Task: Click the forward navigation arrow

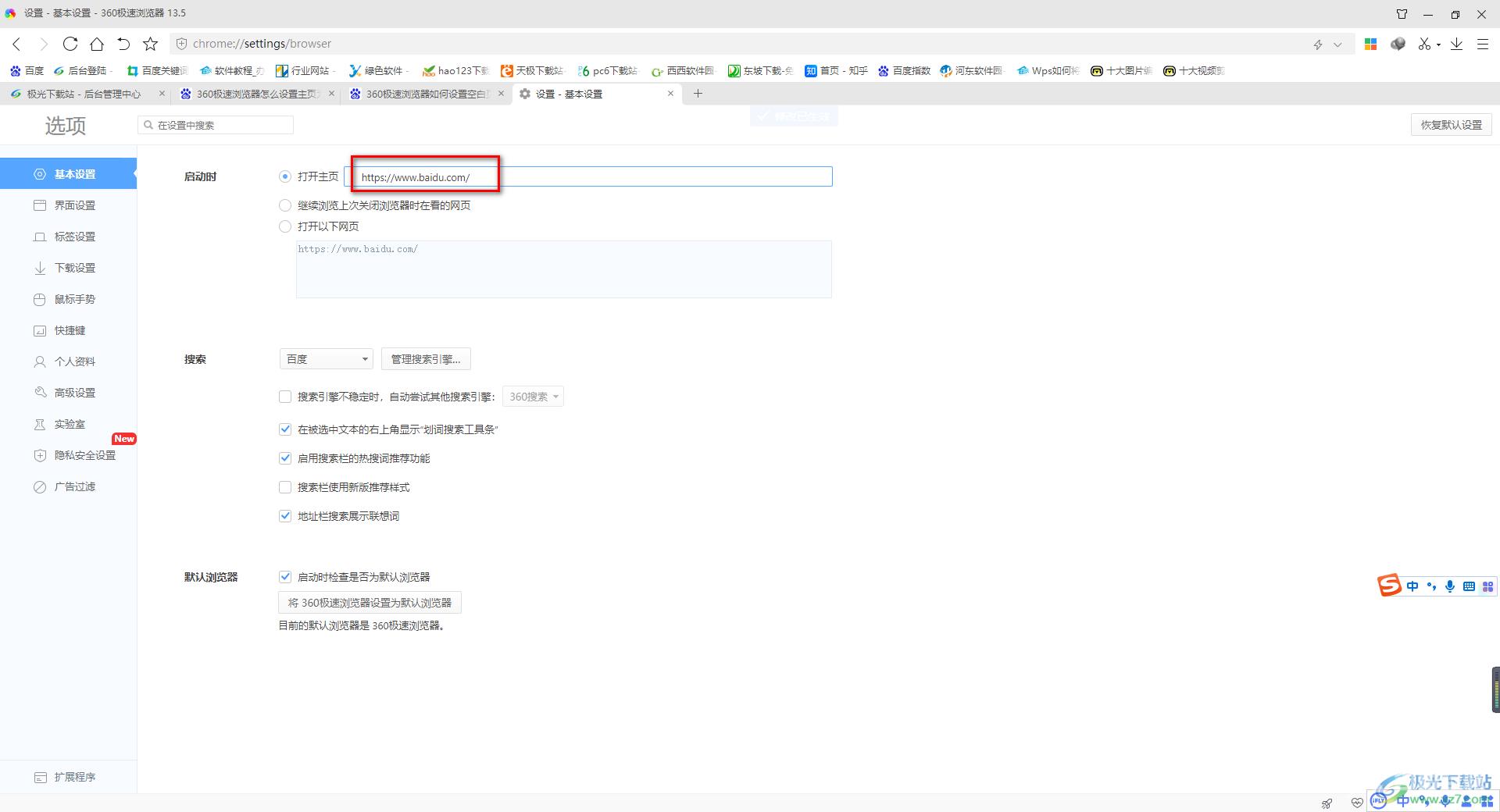Action: [x=44, y=44]
